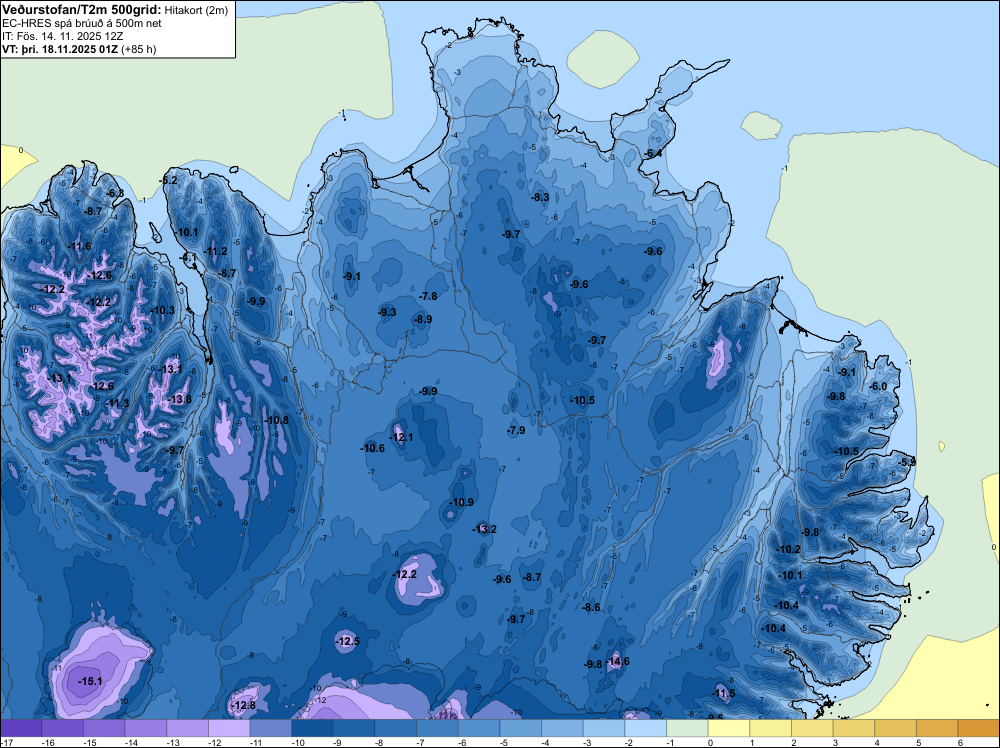The height and width of the screenshot is (748, 1000).
Task: Click the pale green swatch between -1 and 0
Action: point(688,728)
